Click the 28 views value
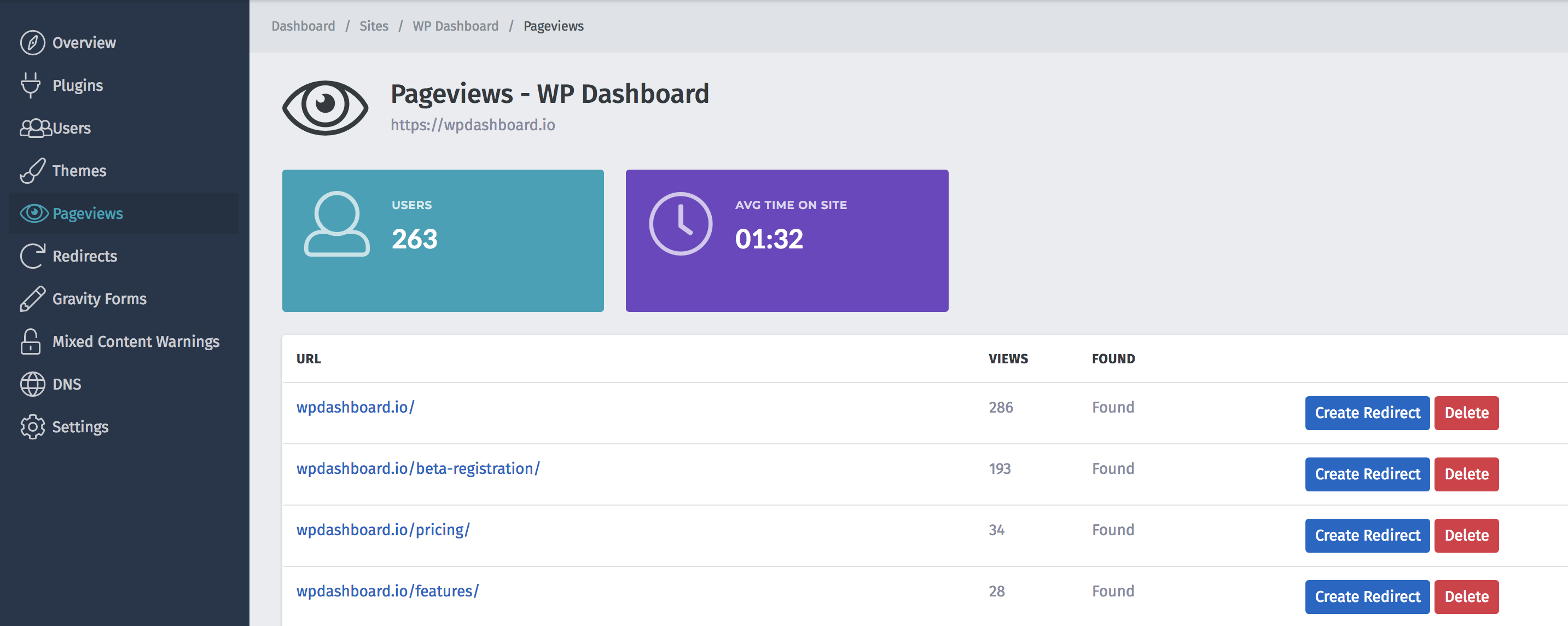The width and height of the screenshot is (1568, 626). [x=996, y=590]
